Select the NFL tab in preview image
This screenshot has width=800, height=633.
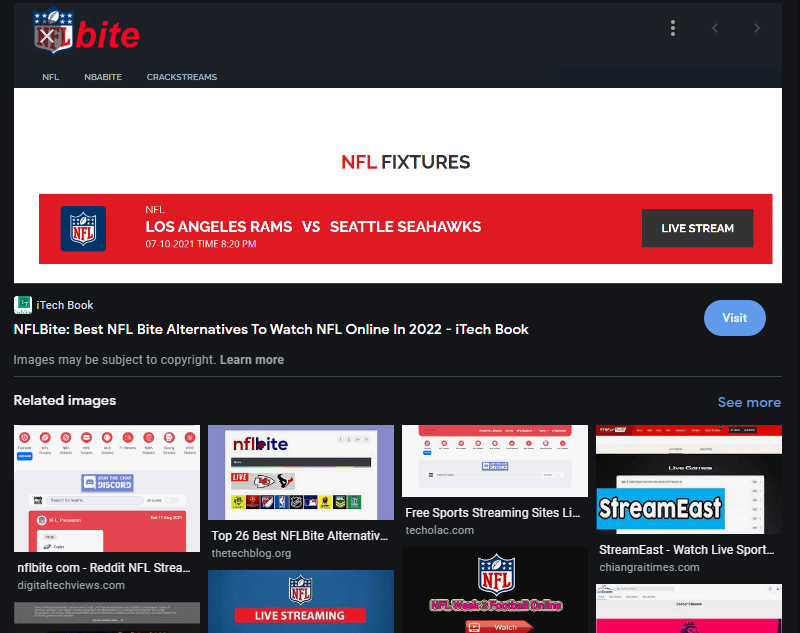[51, 77]
